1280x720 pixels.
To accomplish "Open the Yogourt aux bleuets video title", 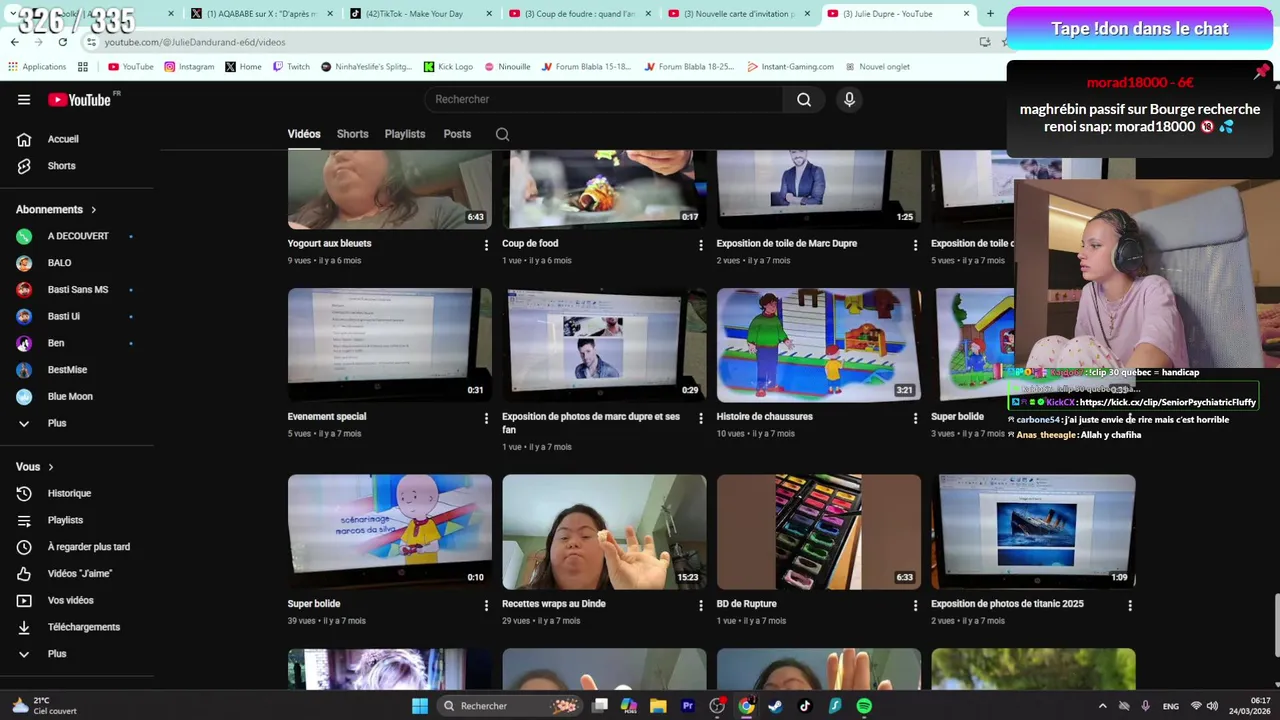I will pos(329,243).
